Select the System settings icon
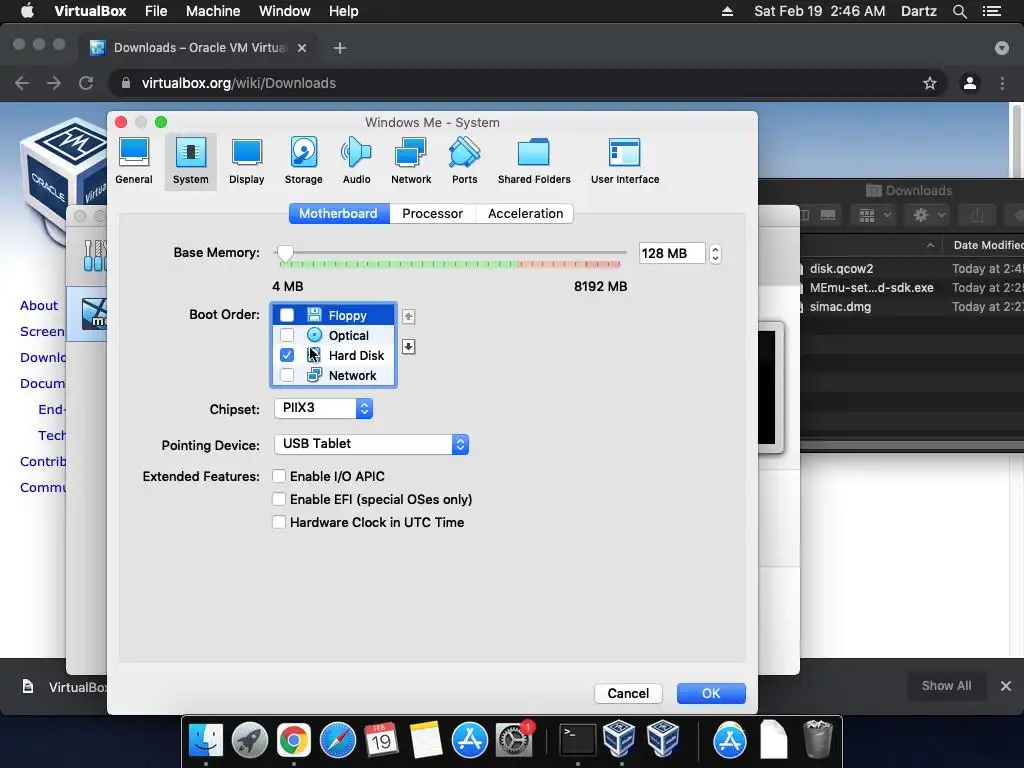The height and width of the screenshot is (768, 1024). [x=190, y=161]
